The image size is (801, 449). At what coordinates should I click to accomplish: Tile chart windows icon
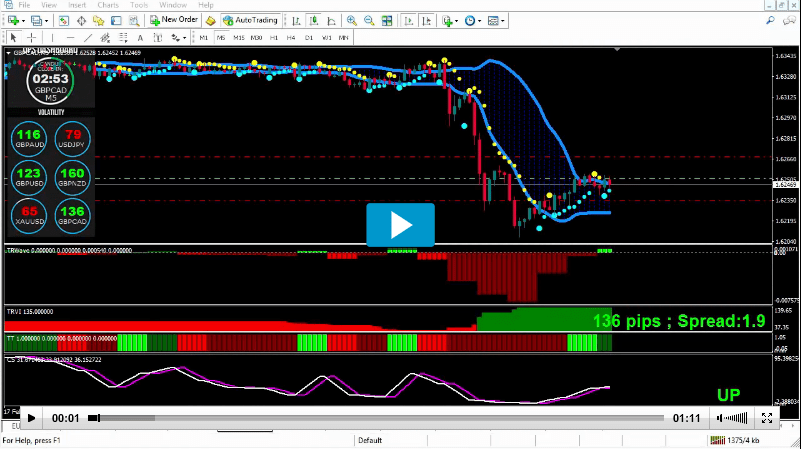tap(387, 21)
